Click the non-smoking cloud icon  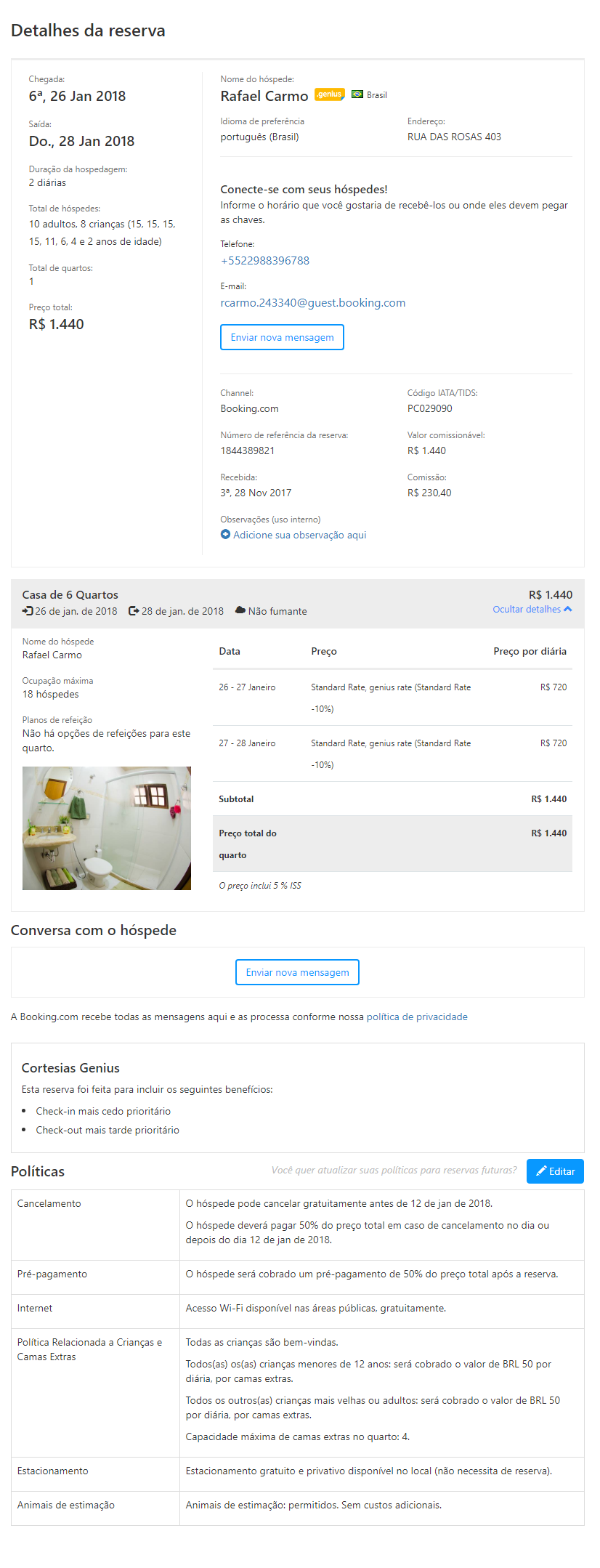240,611
